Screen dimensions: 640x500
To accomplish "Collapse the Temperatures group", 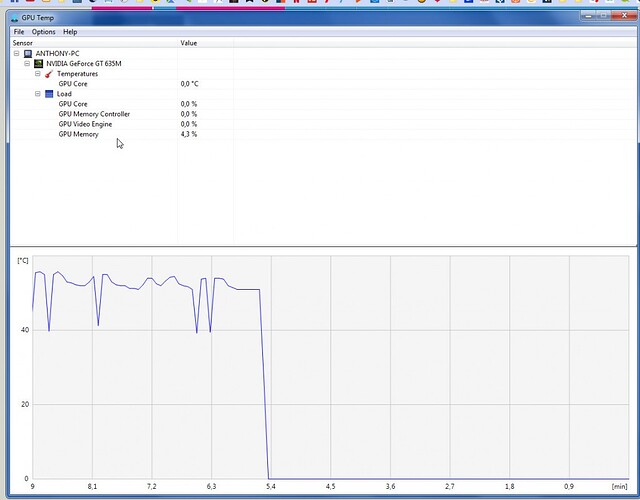I will tap(37, 74).
